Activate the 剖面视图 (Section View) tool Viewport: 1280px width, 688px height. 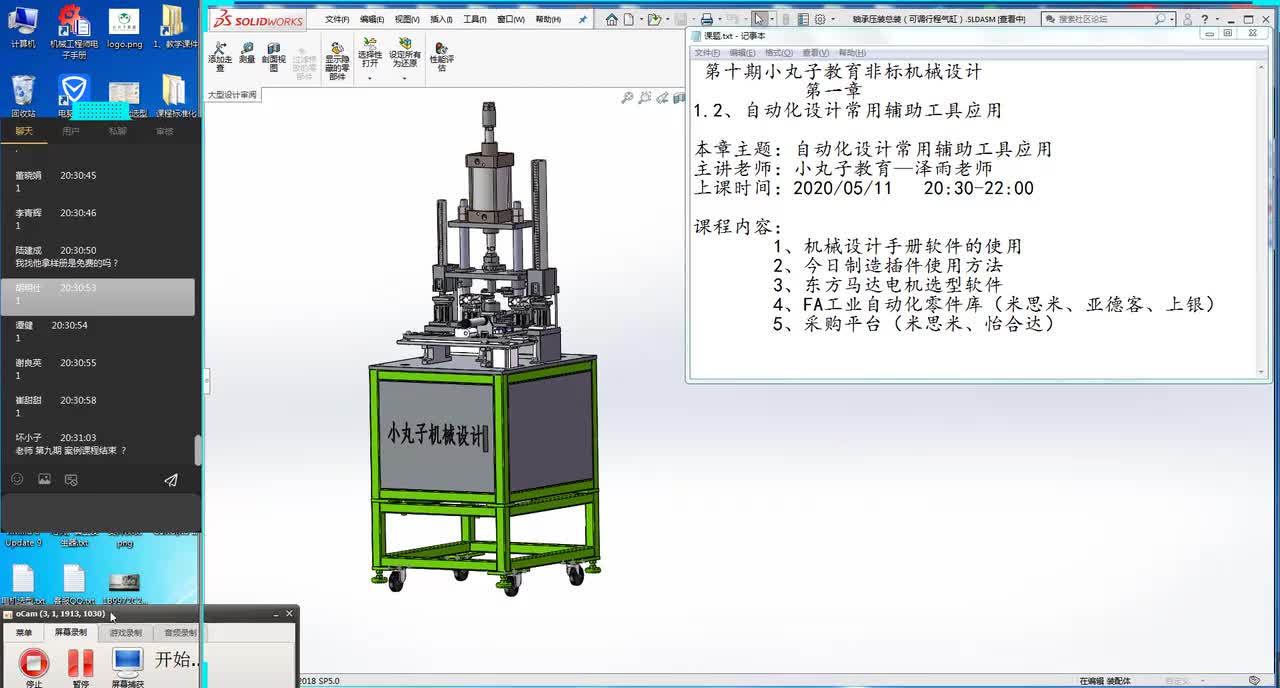[274, 57]
